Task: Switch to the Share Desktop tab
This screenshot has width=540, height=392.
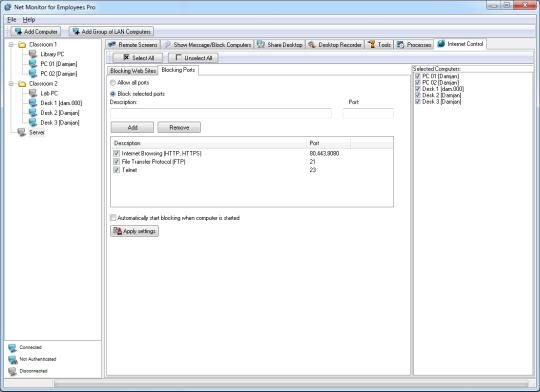Action: (280, 44)
